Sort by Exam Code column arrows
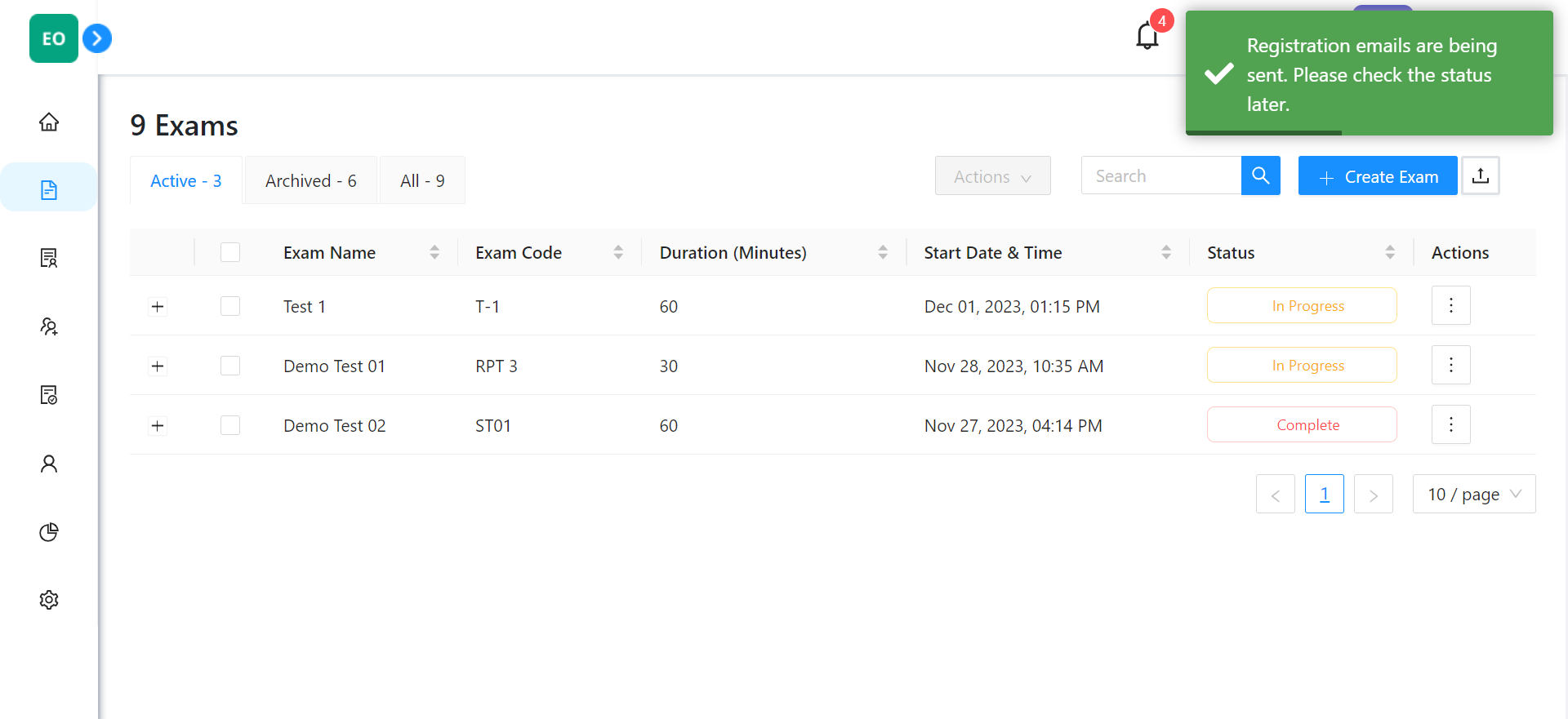Screen dimensions: 1568x719 pos(618,253)
